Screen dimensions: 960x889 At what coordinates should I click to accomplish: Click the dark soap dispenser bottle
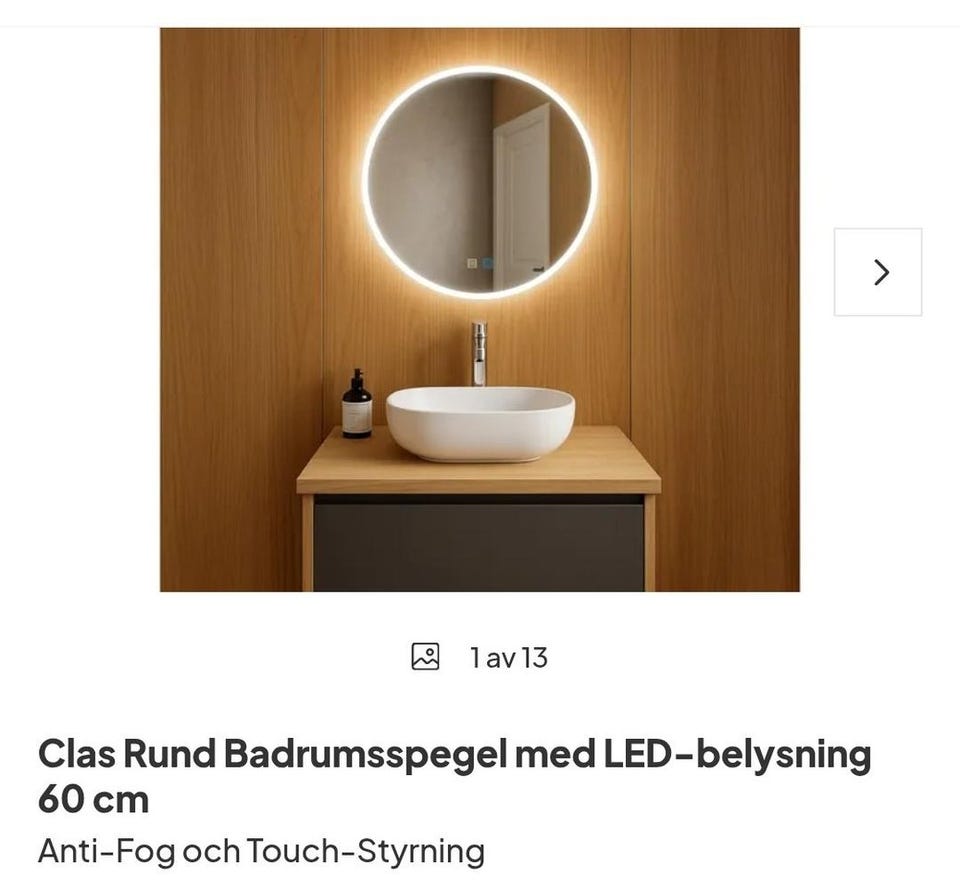[x=357, y=404]
